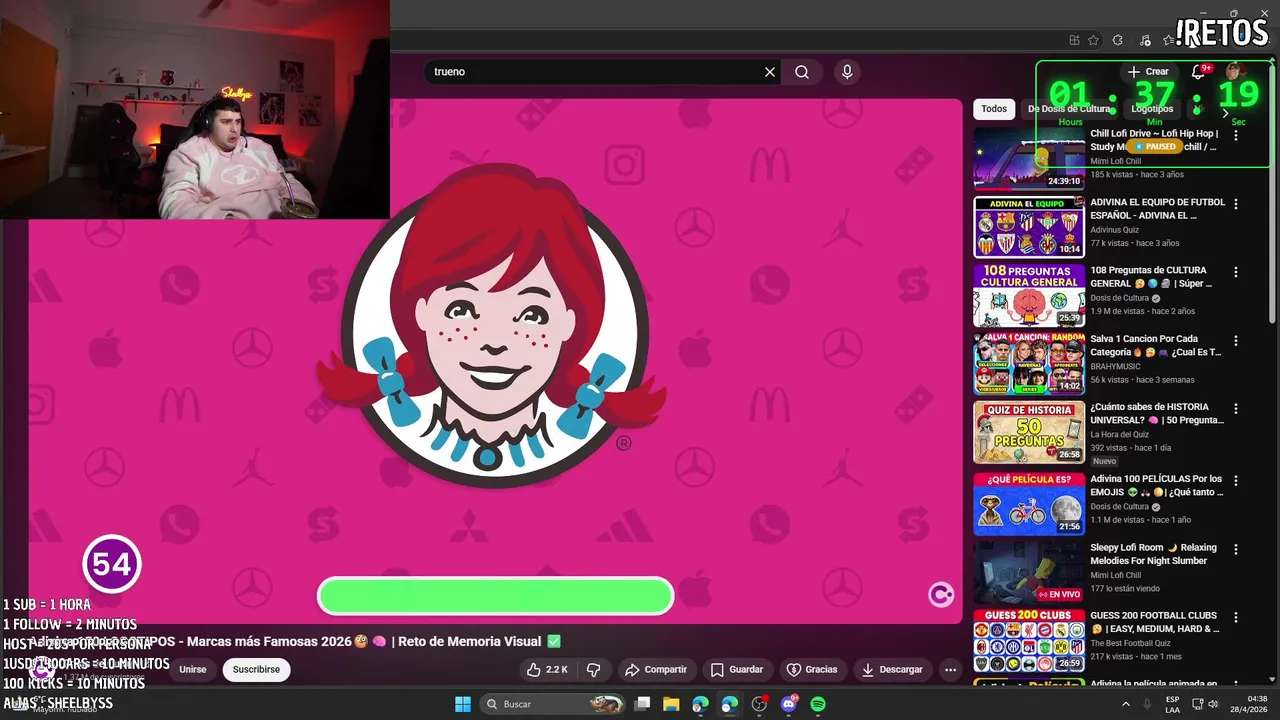Open Salva 1 Cancion Random thumbnail
This screenshot has height=720, width=1280.
1029,364
